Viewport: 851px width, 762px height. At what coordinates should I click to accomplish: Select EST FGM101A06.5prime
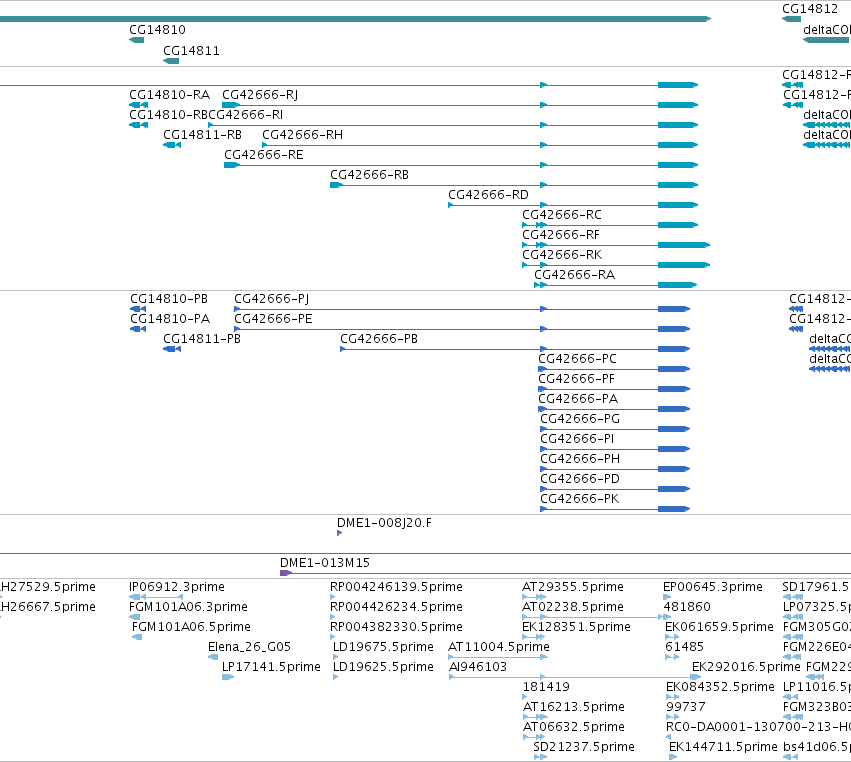(191, 627)
